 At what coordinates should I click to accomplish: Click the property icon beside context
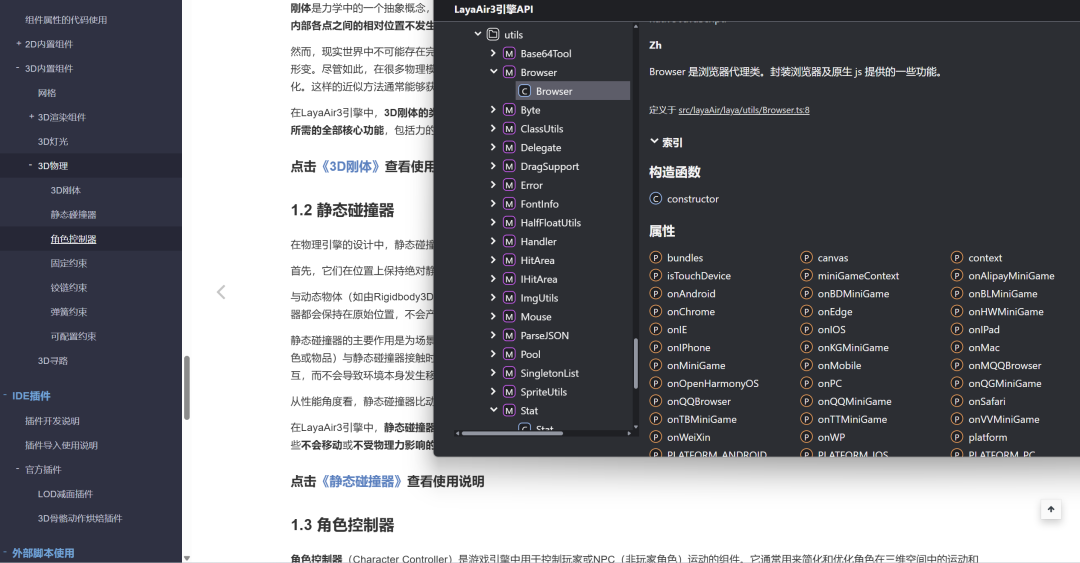[x=957, y=258]
